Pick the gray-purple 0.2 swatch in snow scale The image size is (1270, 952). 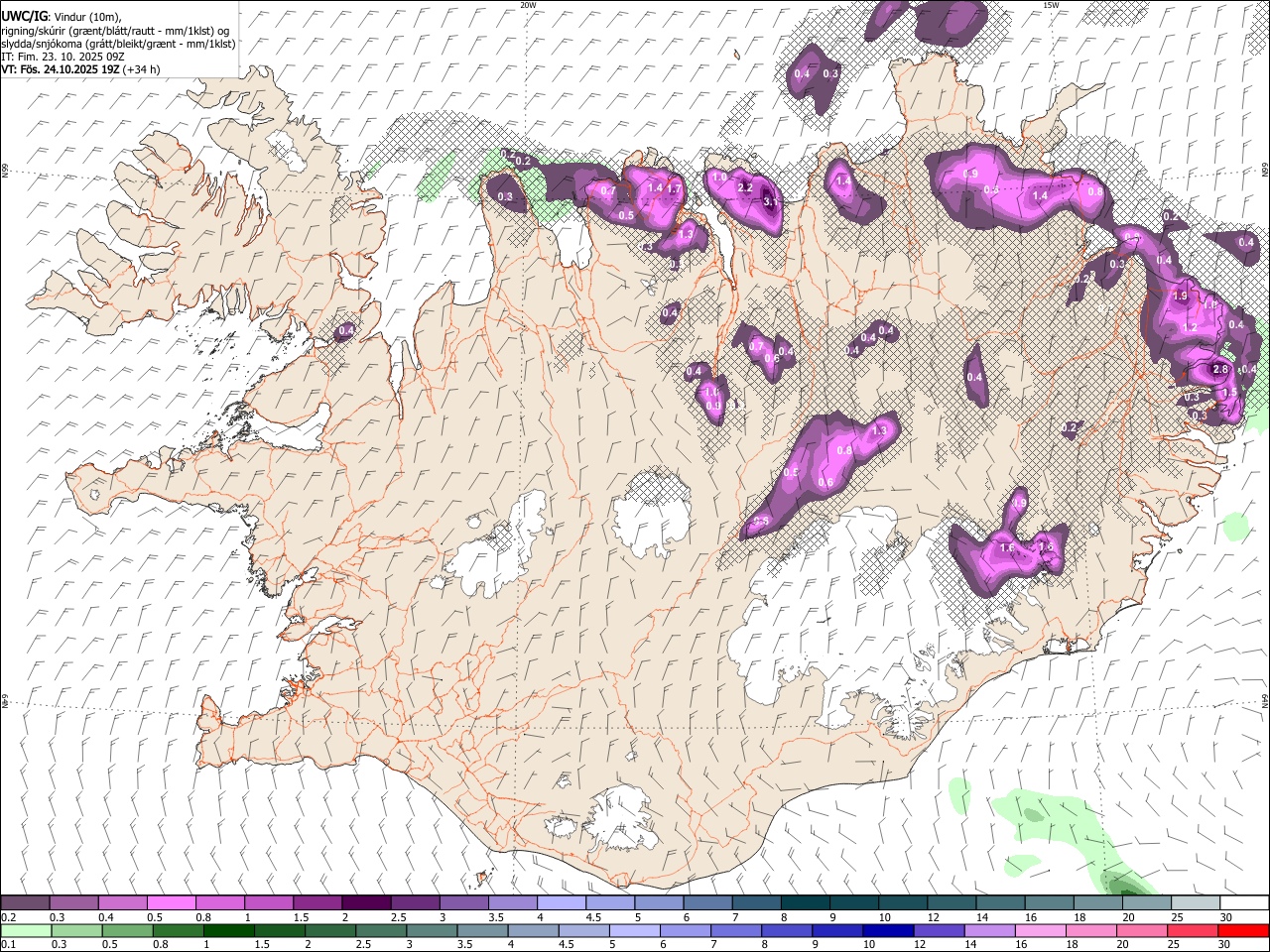pyautogui.click(x=25, y=903)
